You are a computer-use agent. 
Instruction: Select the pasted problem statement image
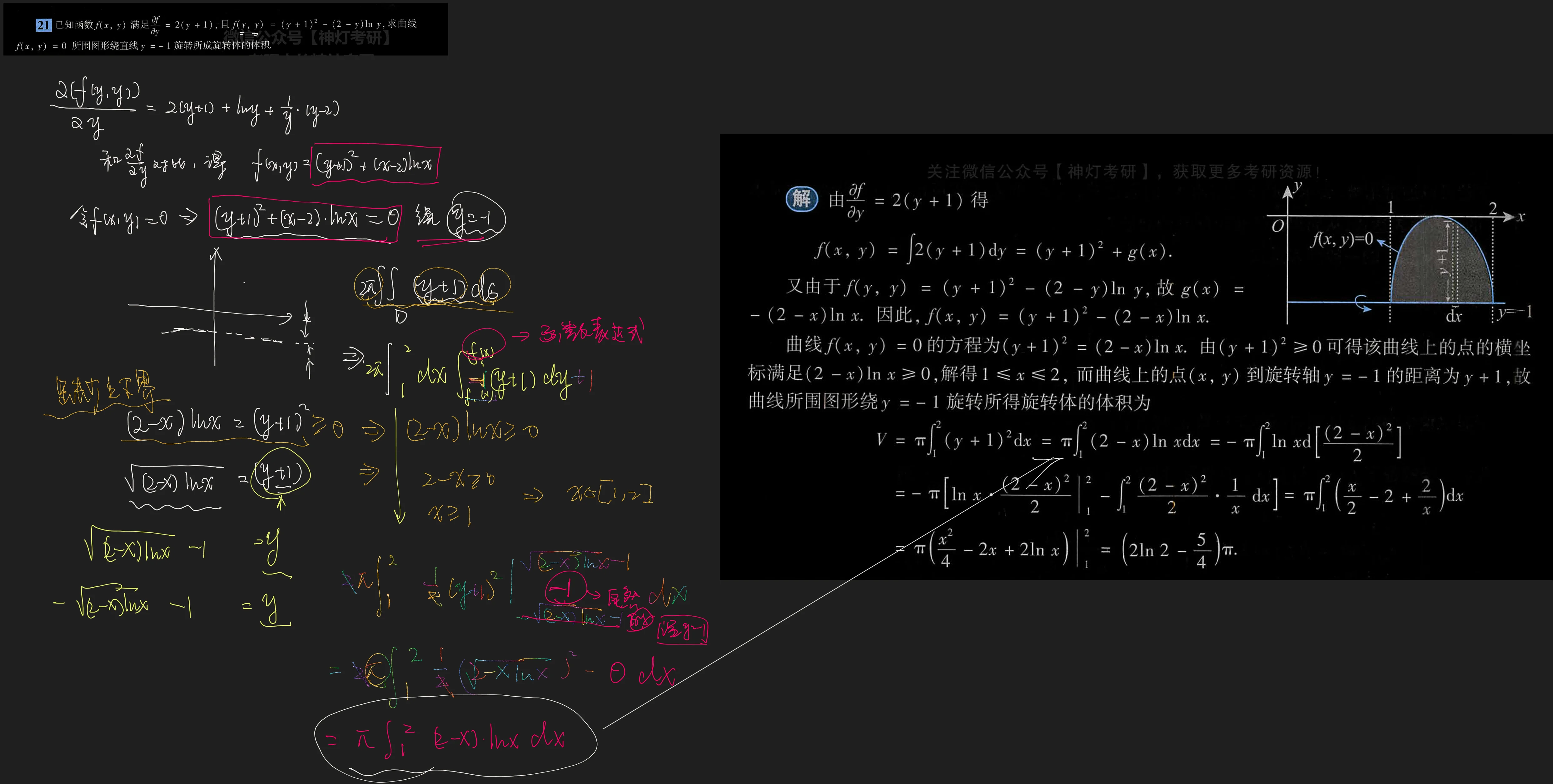coord(226,30)
